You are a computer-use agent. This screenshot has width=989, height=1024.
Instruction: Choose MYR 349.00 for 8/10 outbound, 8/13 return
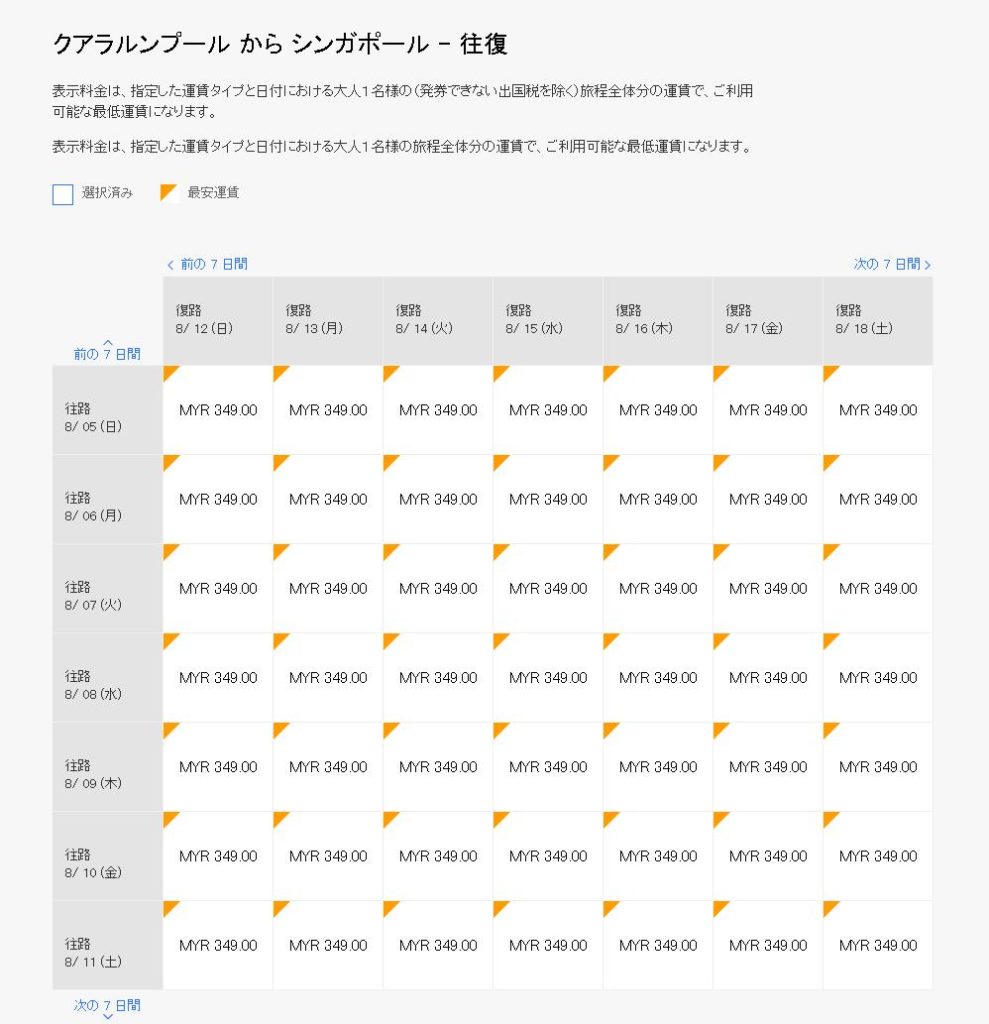tap(328, 856)
